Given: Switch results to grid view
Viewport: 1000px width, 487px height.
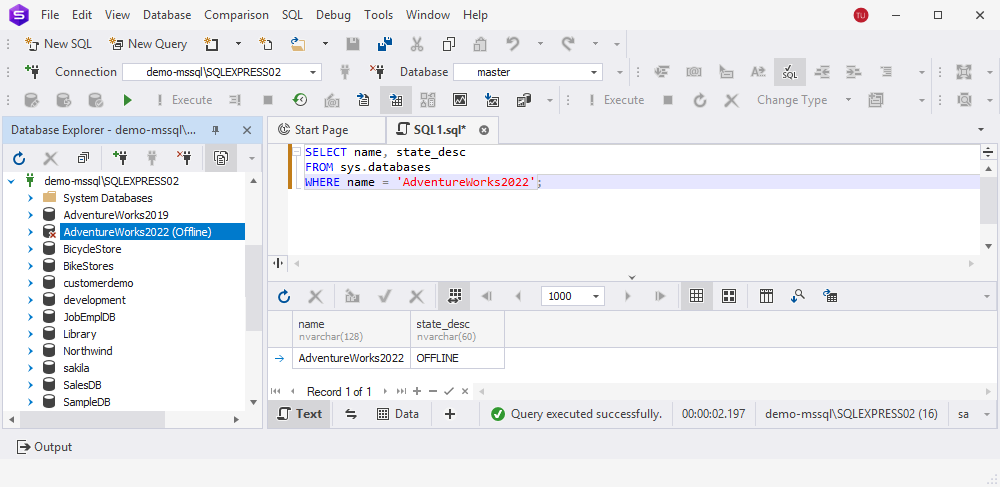Looking at the screenshot, I should [697, 296].
